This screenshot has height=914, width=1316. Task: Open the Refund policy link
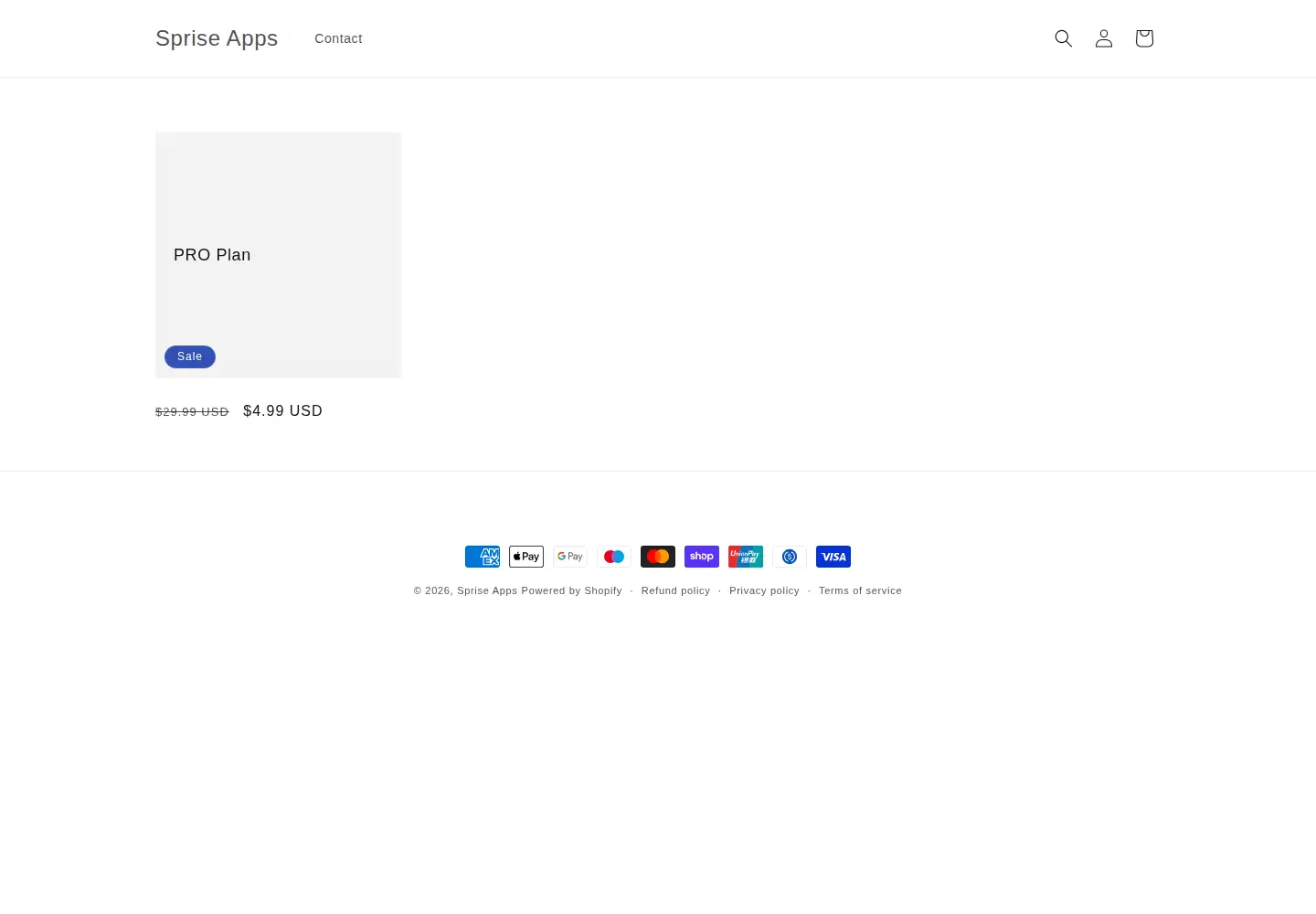pos(675,590)
